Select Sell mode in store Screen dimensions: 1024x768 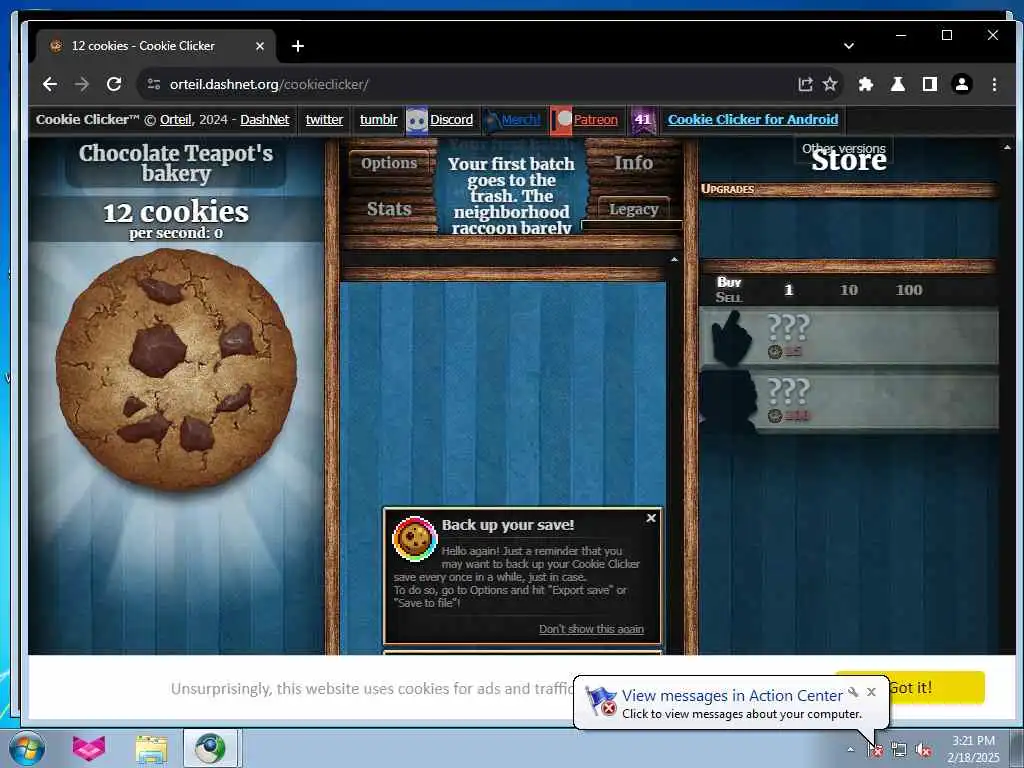[729, 297]
